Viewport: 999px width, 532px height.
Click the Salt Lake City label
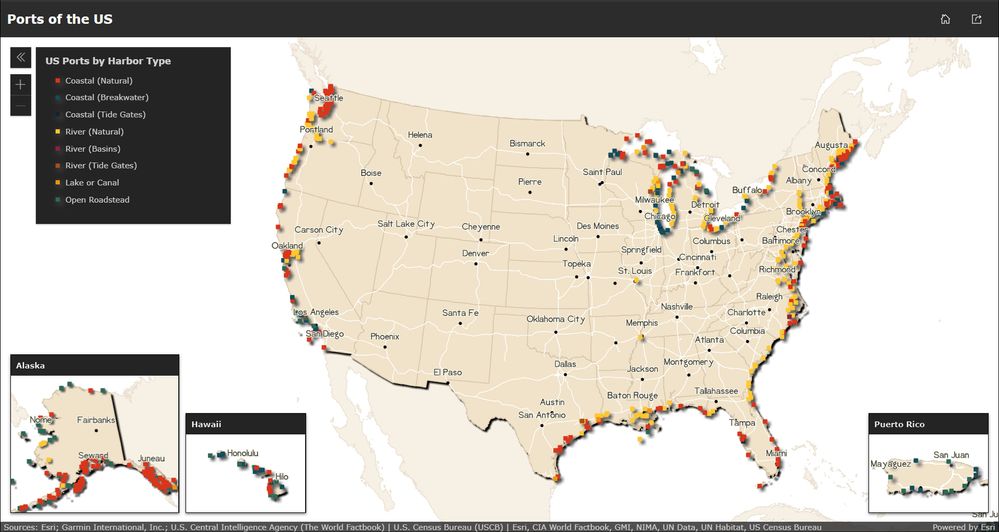click(406, 224)
